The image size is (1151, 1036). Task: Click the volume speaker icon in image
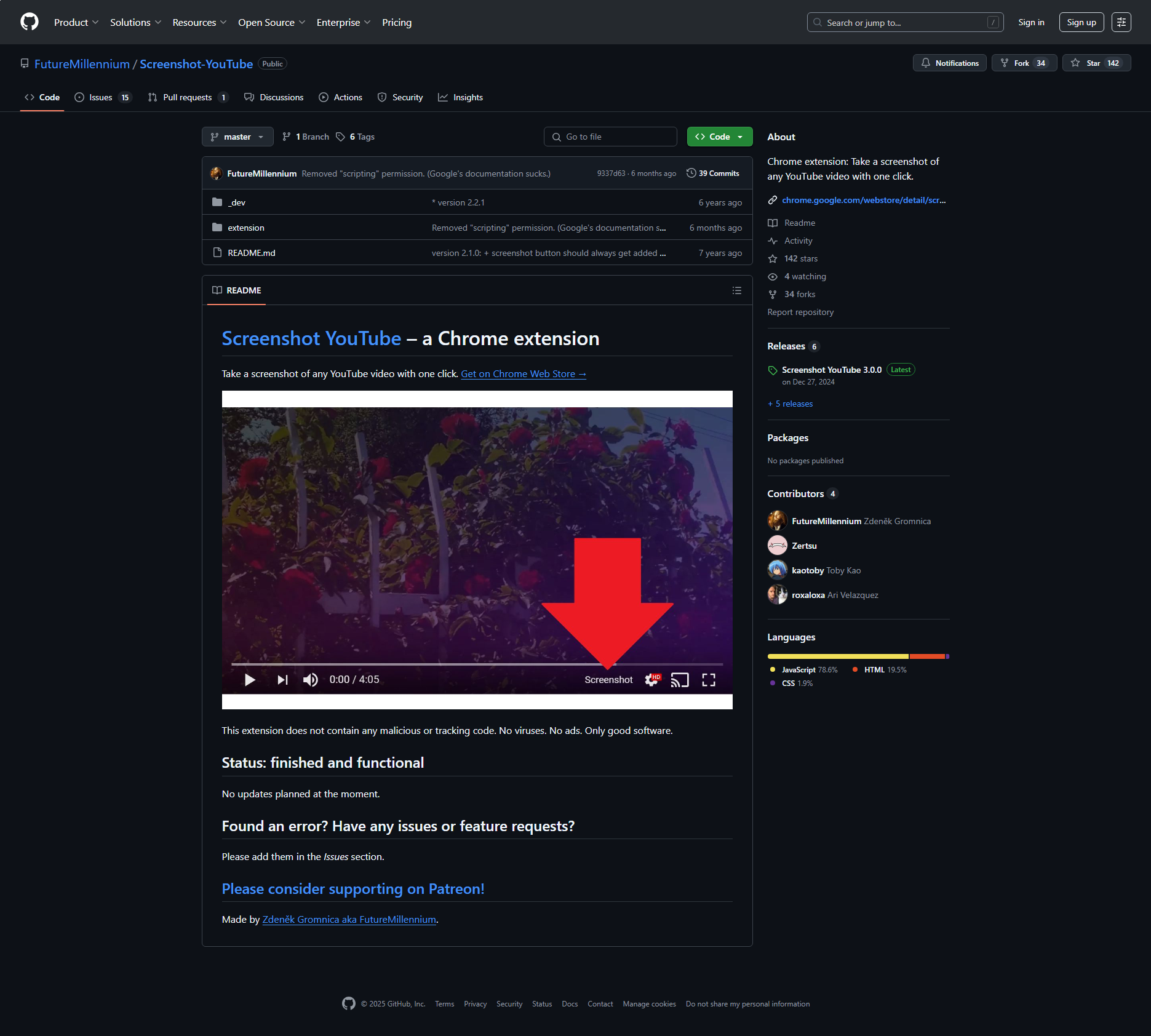coord(310,680)
